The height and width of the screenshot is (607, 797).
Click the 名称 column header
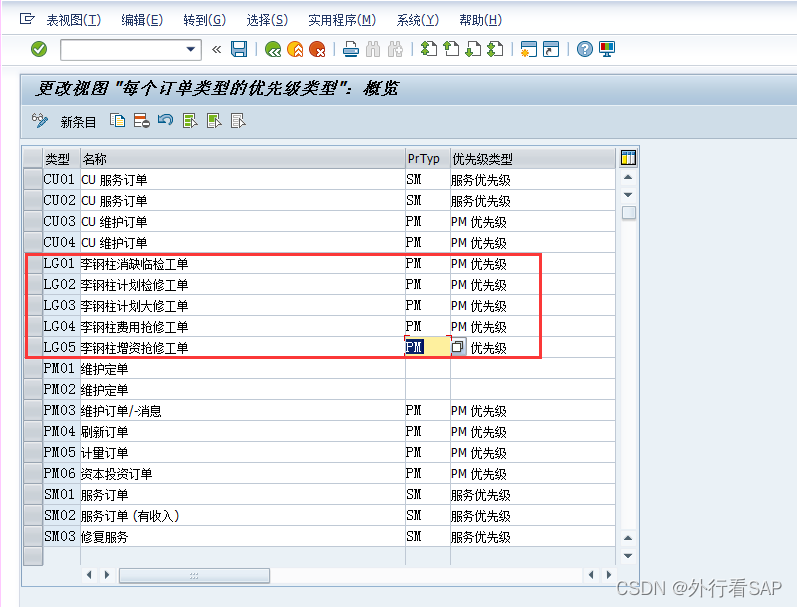[x=243, y=159]
